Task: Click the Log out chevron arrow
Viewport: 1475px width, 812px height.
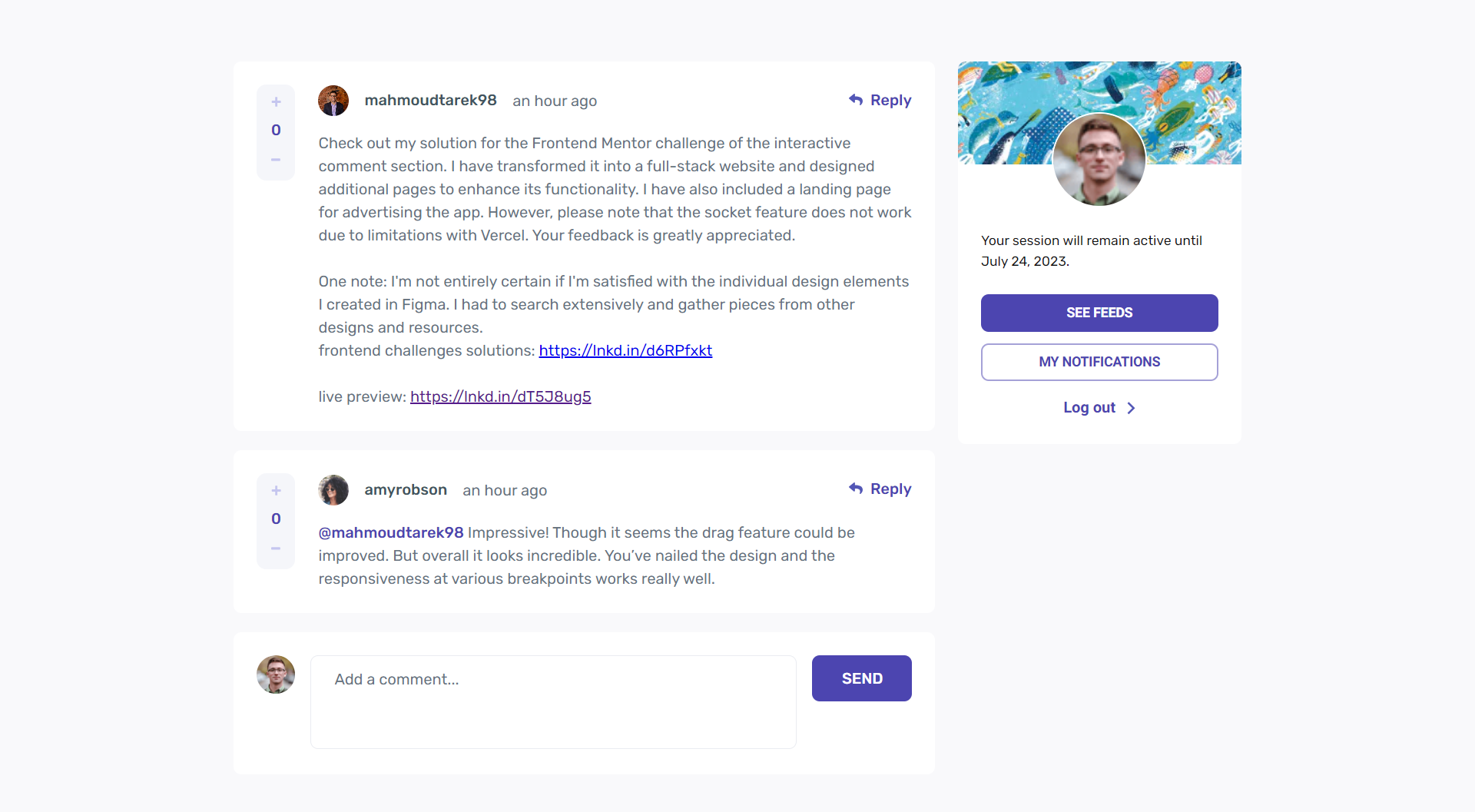Action: pyautogui.click(x=1131, y=408)
